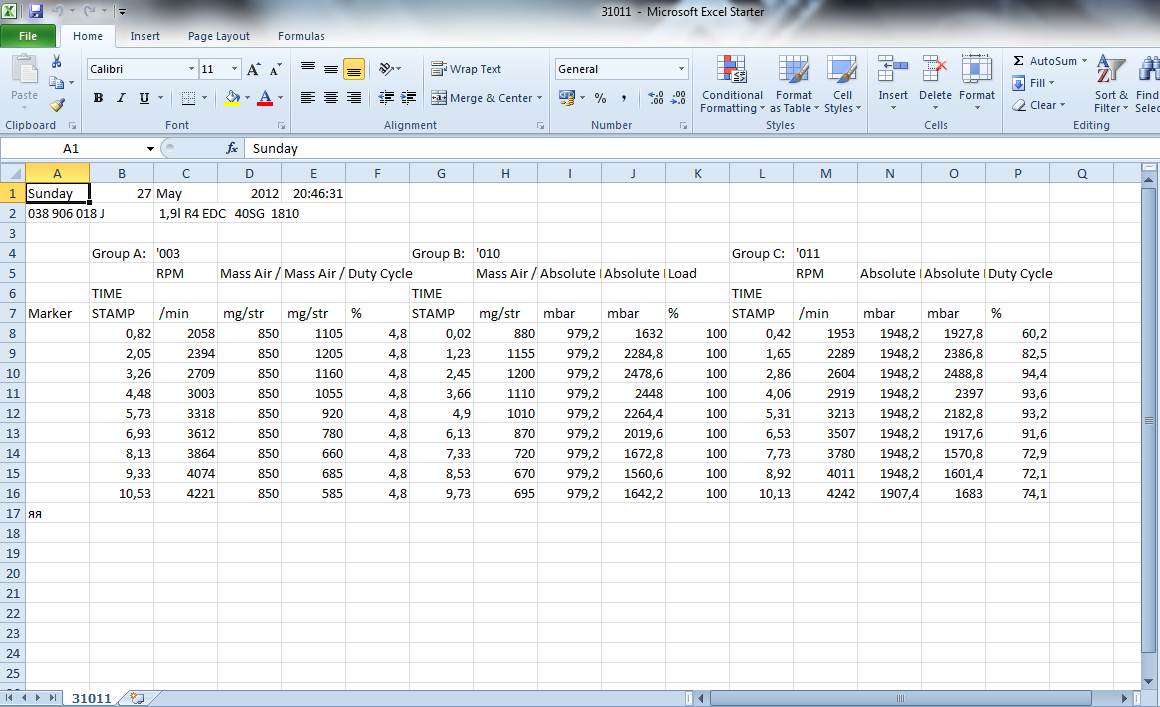Click the Percent Style icon
The height and width of the screenshot is (707, 1160).
[600, 98]
